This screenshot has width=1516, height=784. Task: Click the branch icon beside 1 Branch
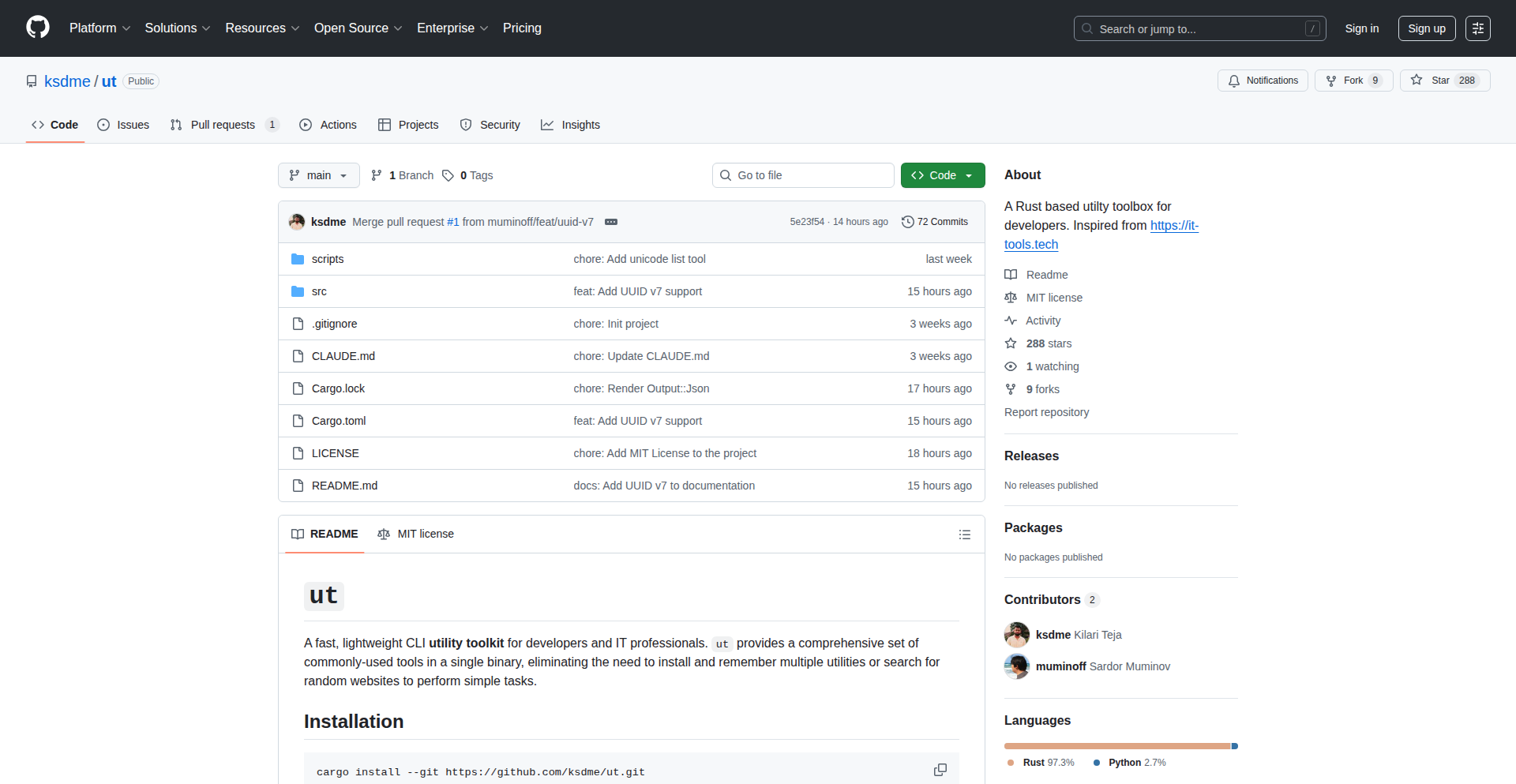[x=377, y=175]
